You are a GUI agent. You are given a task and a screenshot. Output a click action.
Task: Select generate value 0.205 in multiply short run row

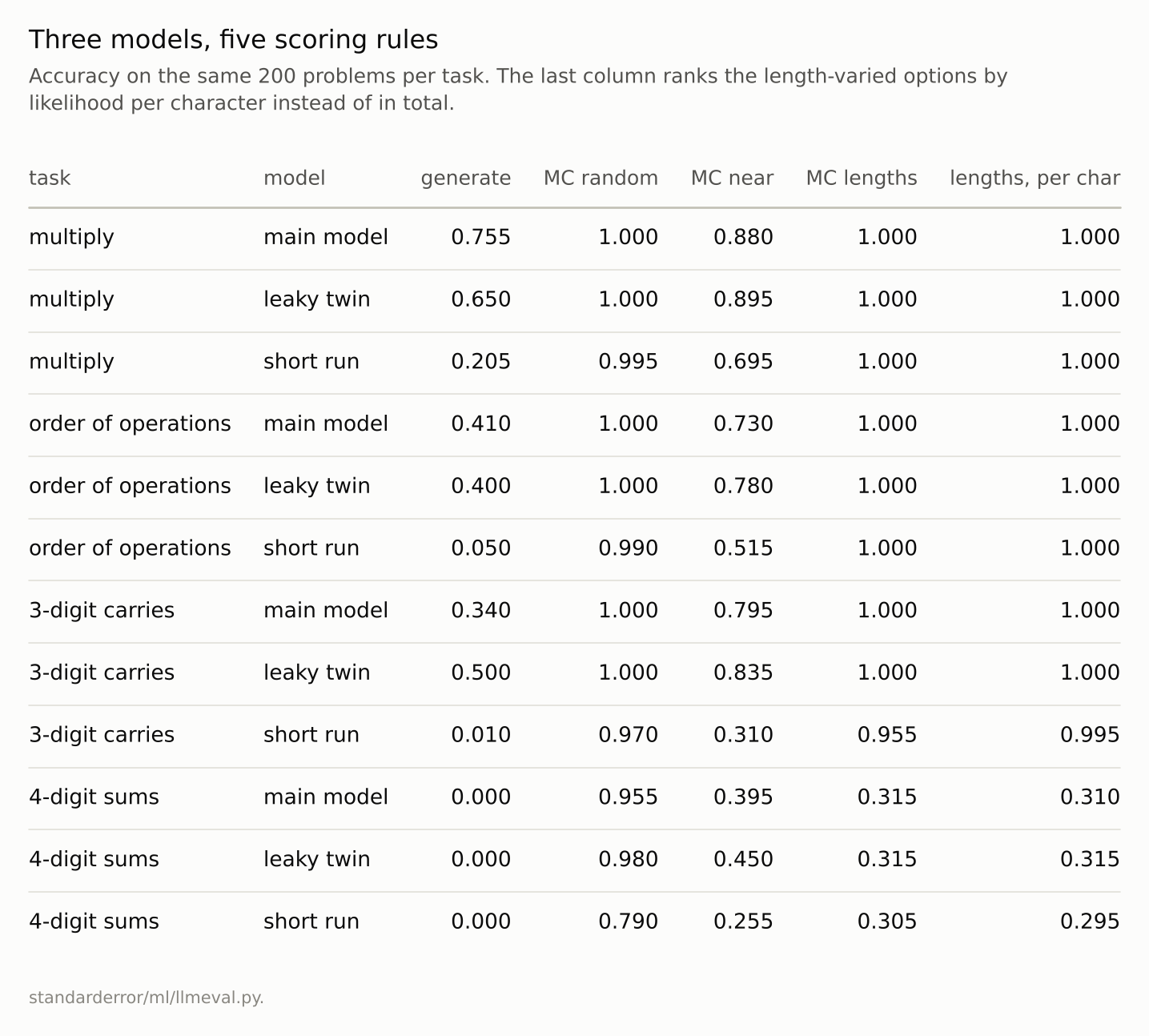(x=480, y=362)
